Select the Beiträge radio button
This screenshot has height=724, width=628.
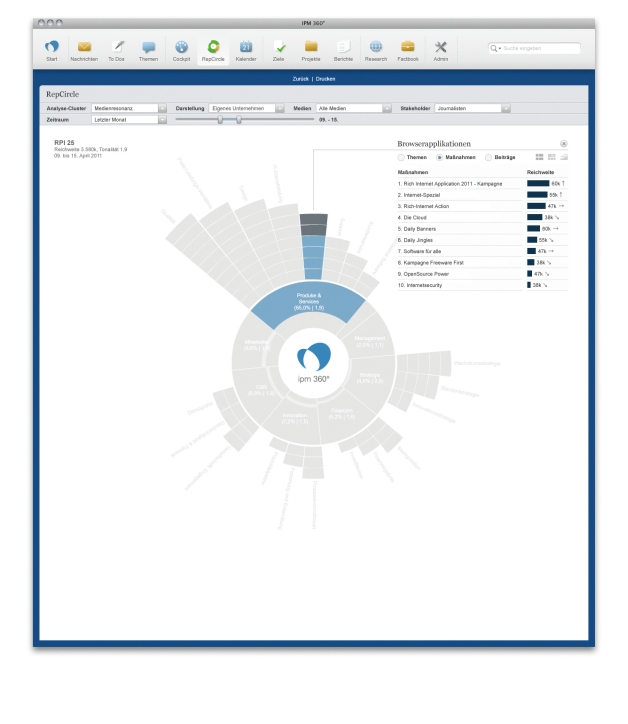pos(488,158)
